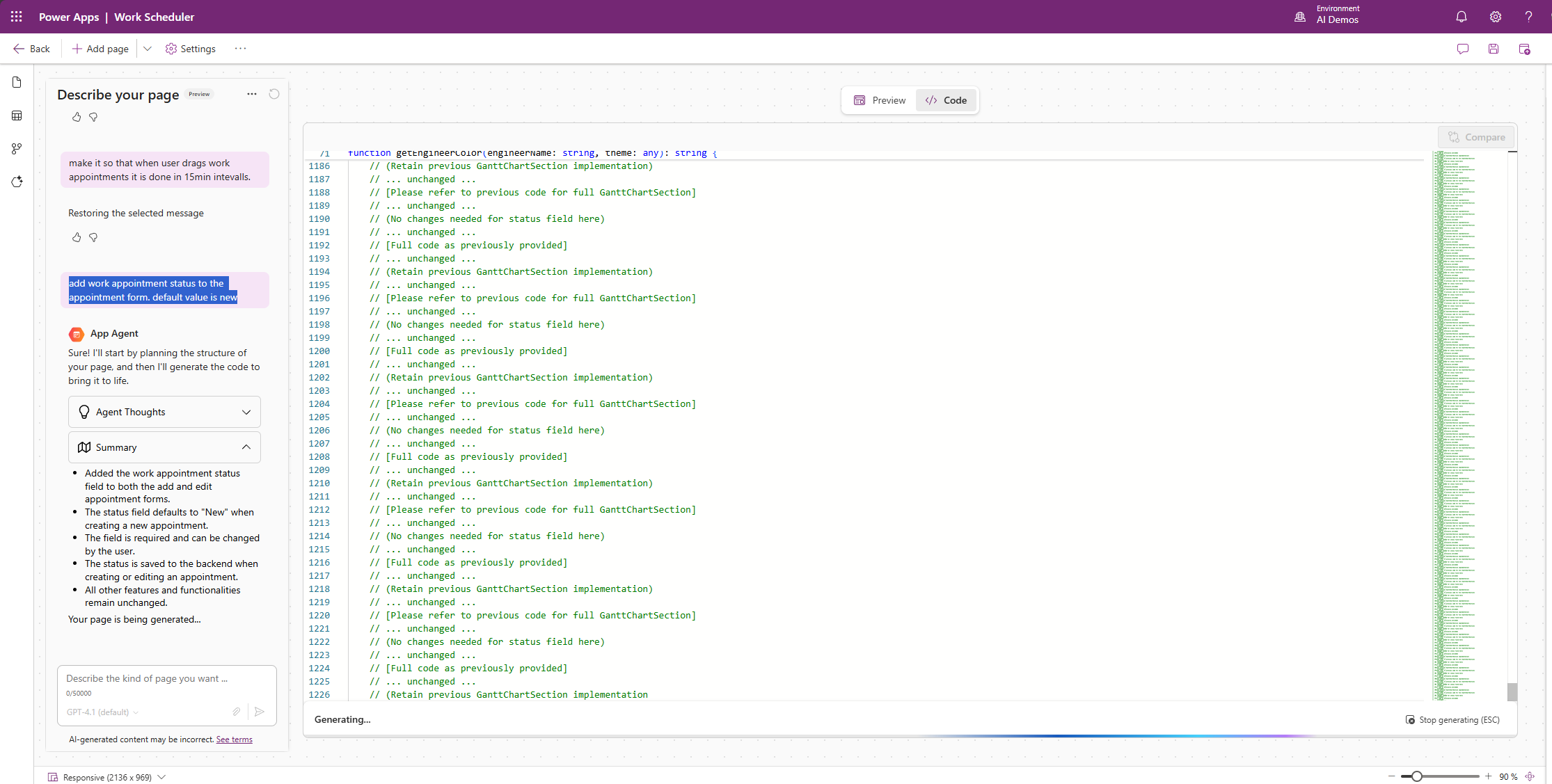Click Stop generating button

click(1453, 719)
